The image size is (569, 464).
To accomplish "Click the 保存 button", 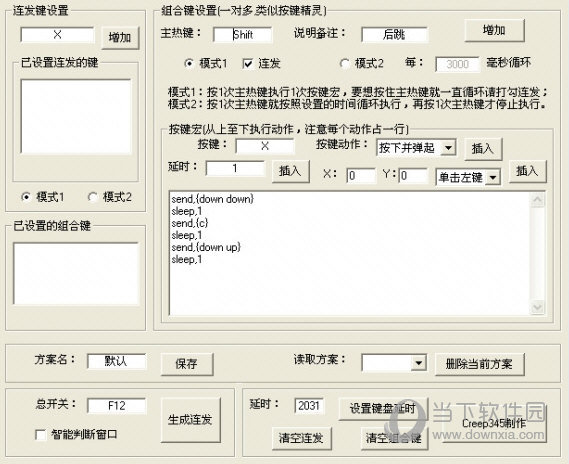I will [x=187, y=364].
